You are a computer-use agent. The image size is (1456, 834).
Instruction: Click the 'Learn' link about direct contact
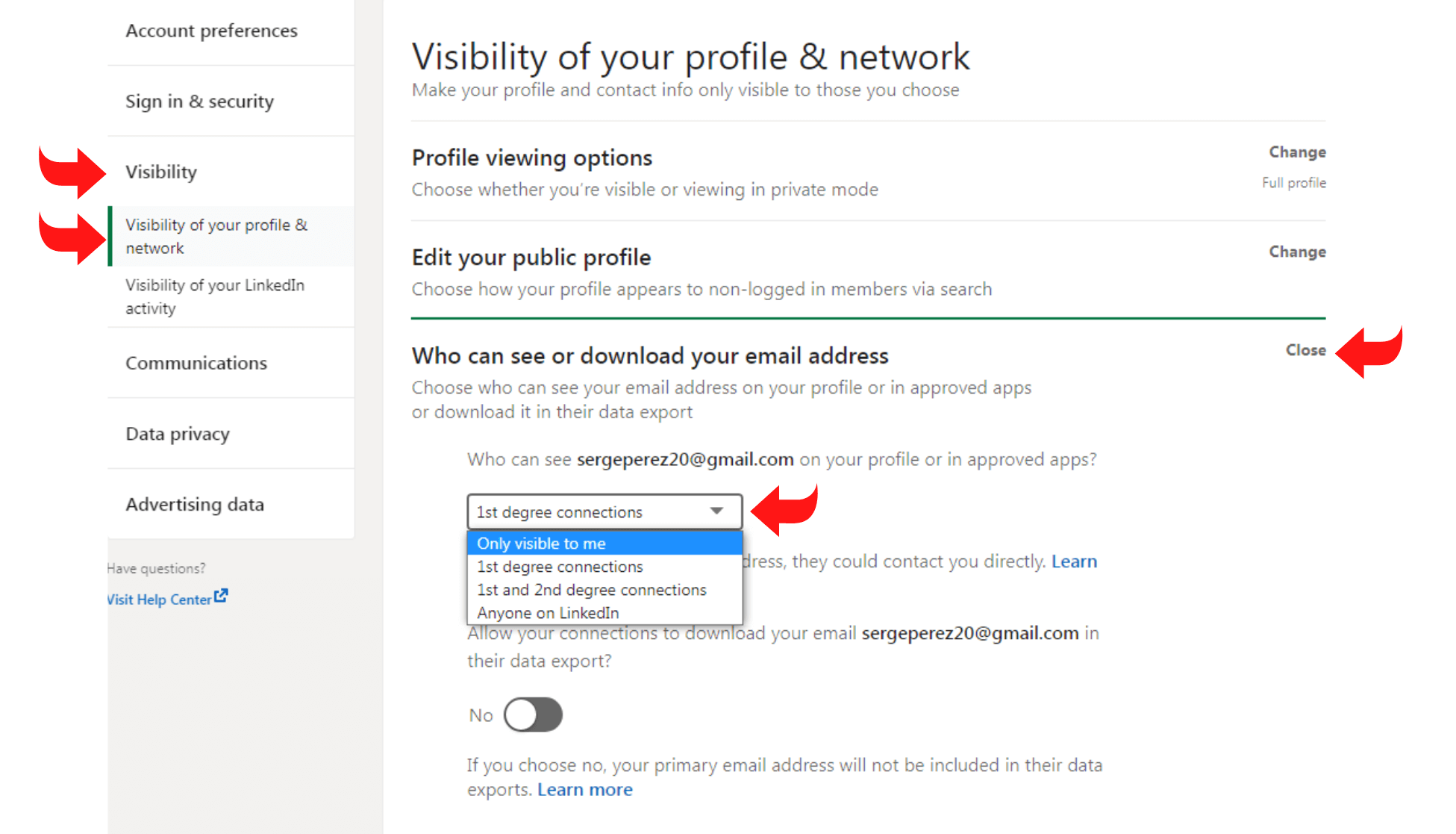coord(1074,561)
